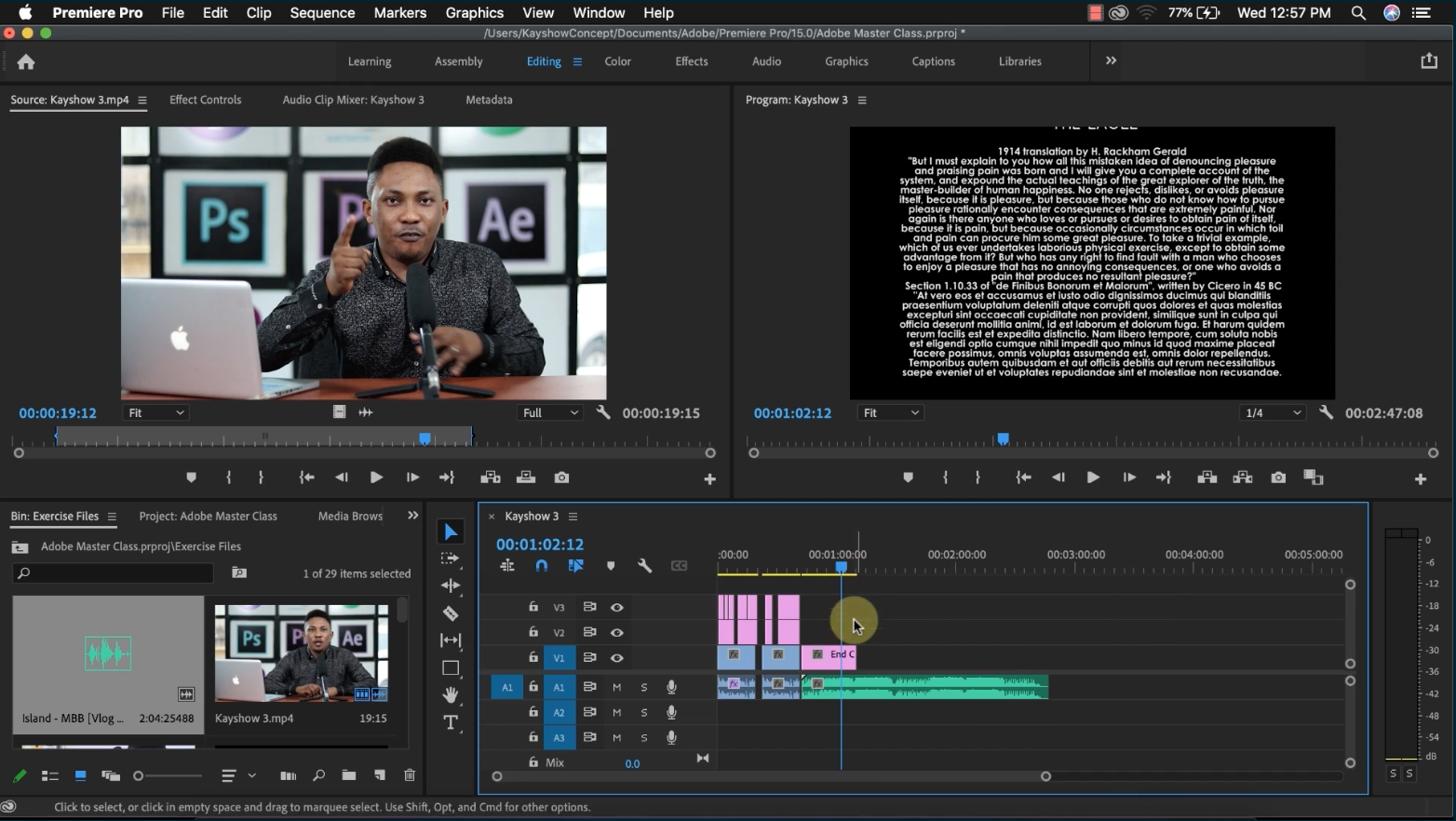Click the Insert button in Source monitor
Screen dimensions: 1456x821
point(491,478)
